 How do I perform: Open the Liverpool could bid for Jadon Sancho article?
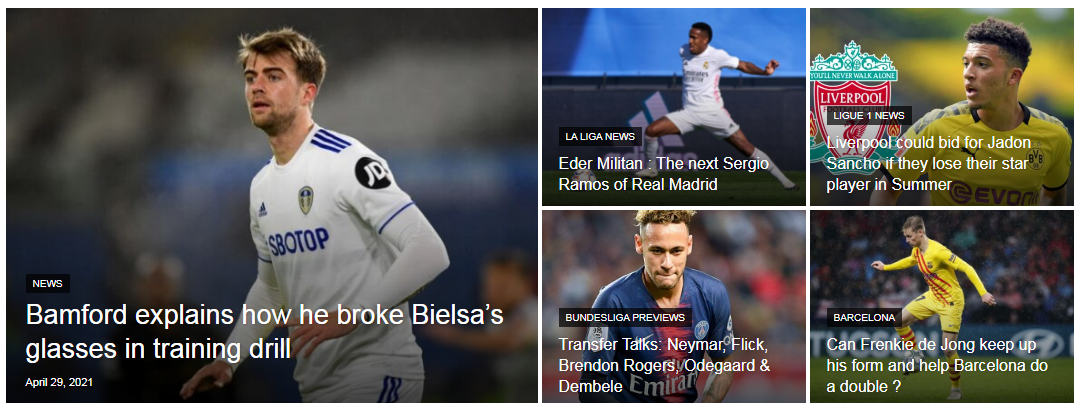click(929, 163)
